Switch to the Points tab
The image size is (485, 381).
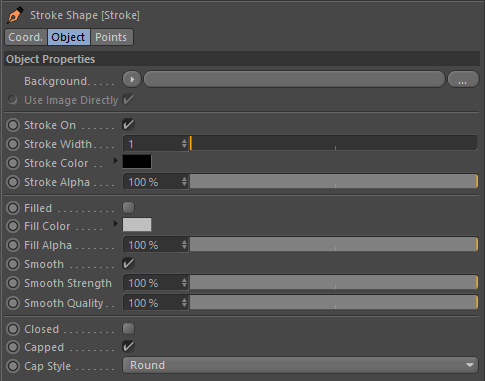coord(111,37)
